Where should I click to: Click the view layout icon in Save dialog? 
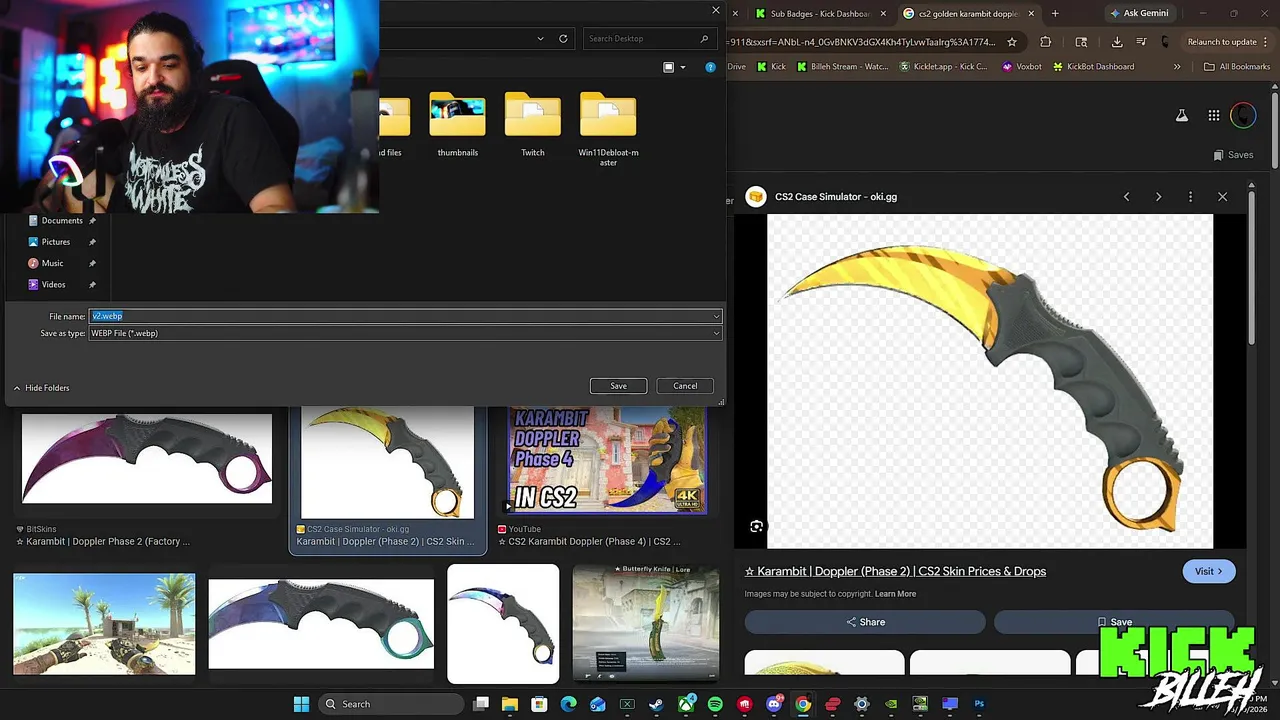[x=669, y=67]
